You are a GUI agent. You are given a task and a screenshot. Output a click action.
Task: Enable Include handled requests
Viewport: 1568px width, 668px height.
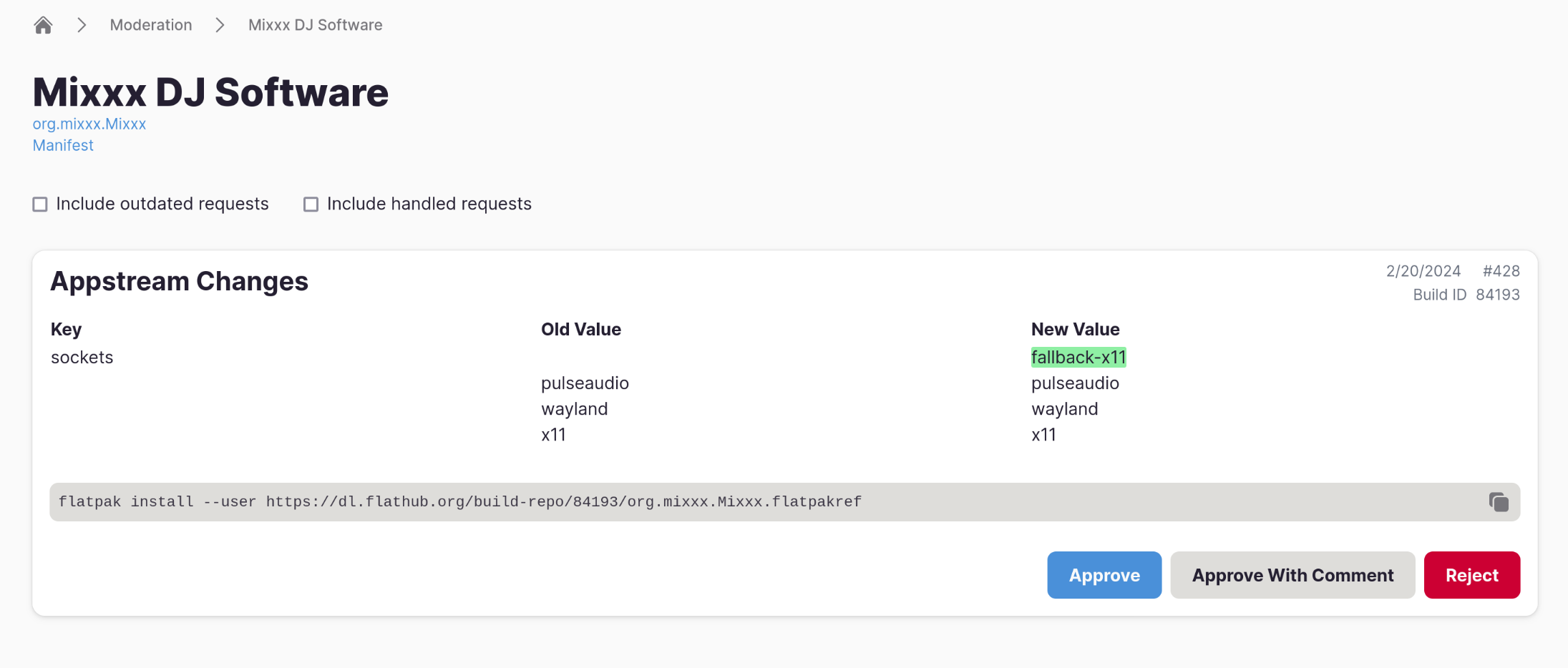pyautogui.click(x=311, y=205)
